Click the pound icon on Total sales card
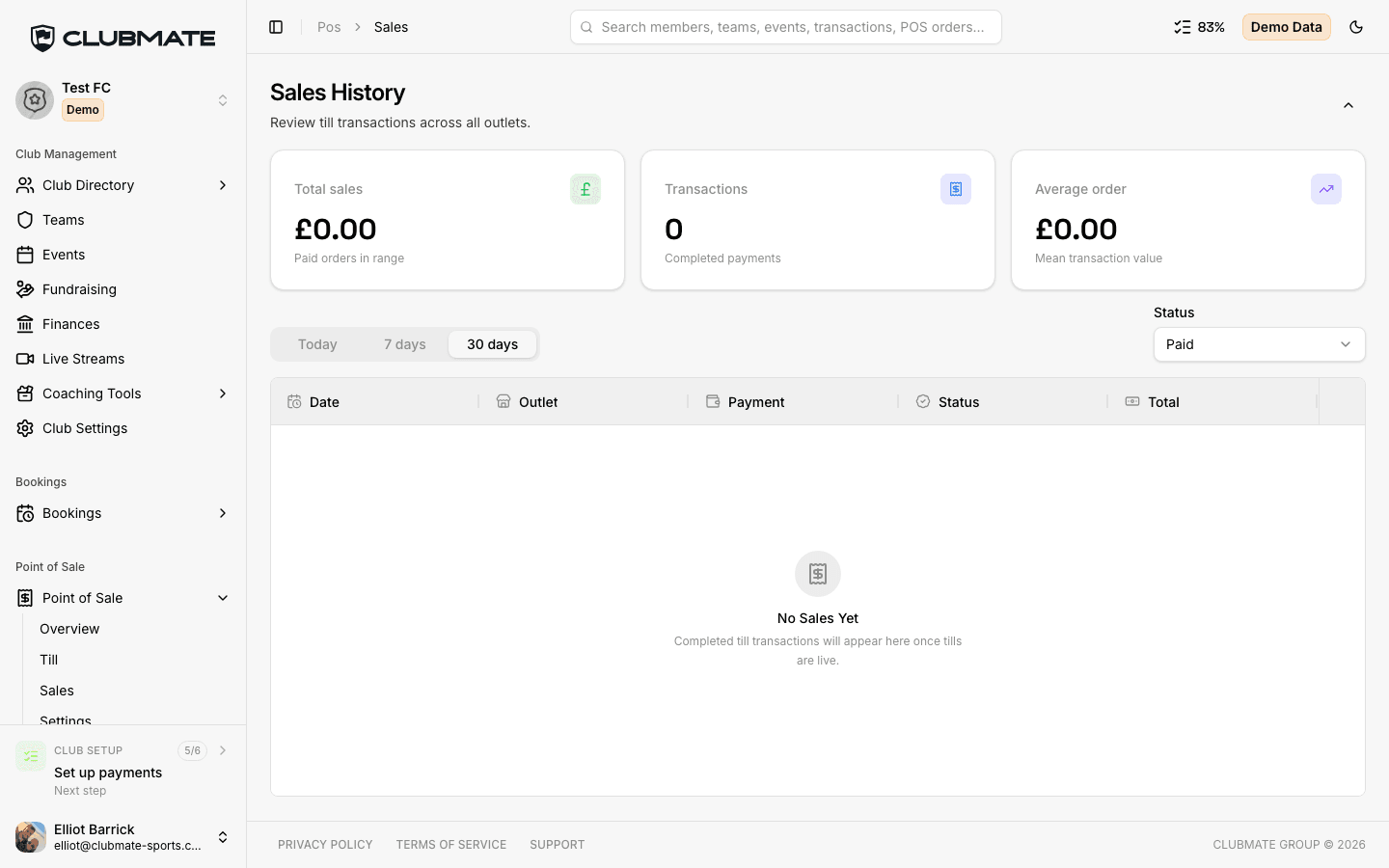 coord(586,189)
